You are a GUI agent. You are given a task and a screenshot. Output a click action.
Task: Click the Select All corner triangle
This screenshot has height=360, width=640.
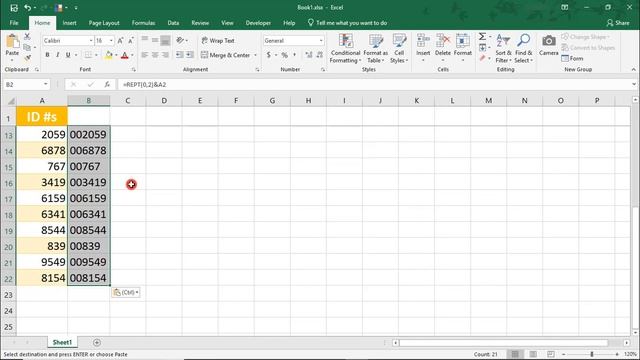11,101
